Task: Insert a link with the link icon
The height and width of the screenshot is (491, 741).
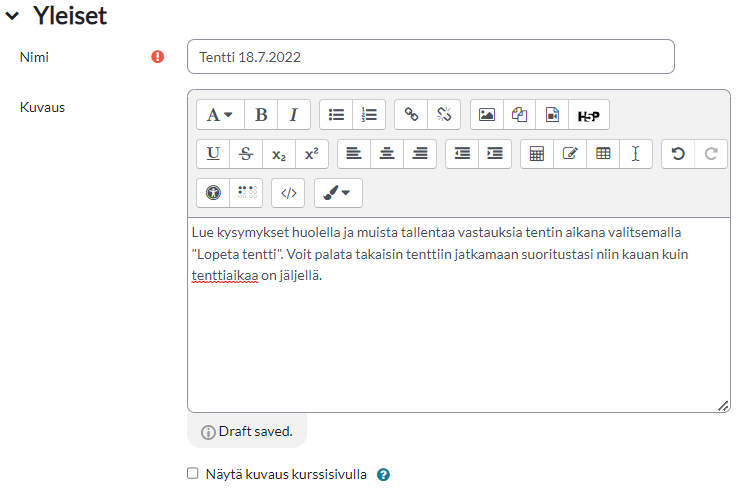Action: click(411, 115)
